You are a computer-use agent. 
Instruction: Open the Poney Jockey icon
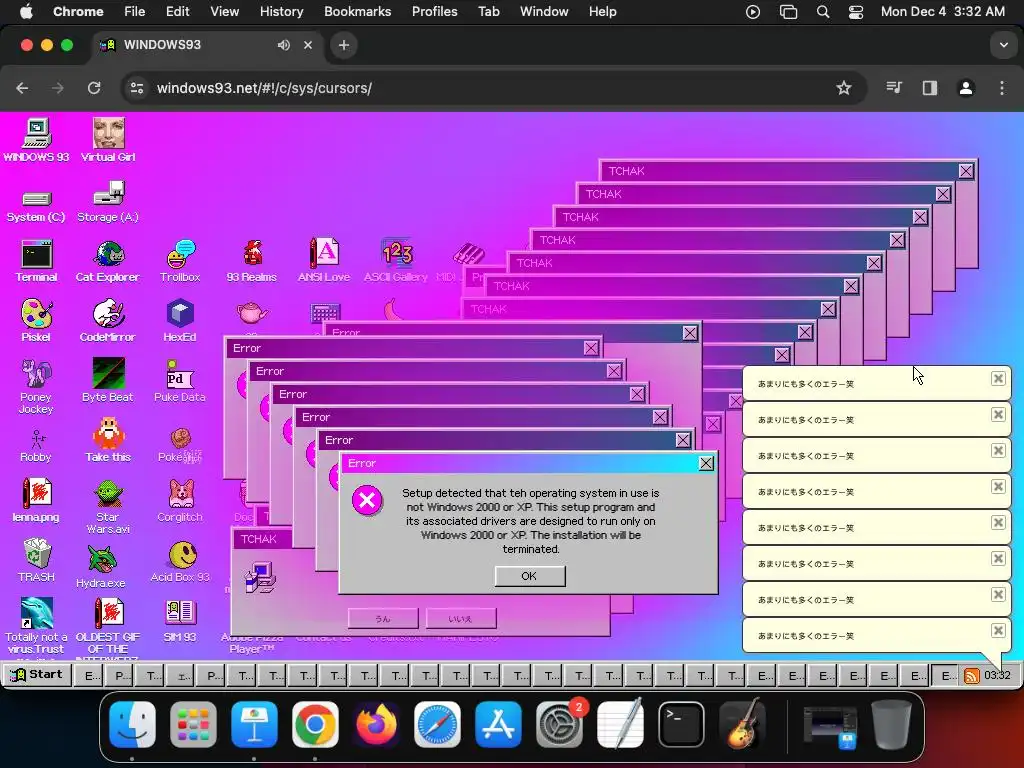(36, 386)
